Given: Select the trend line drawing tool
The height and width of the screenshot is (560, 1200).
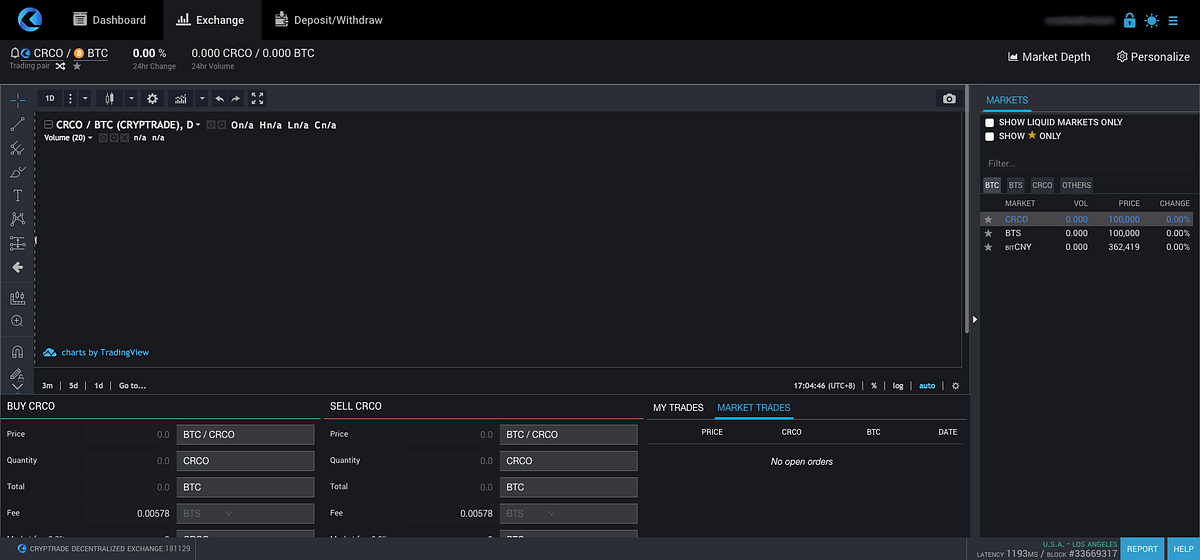Looking at the screenshot, I should [x=17, y=125].
